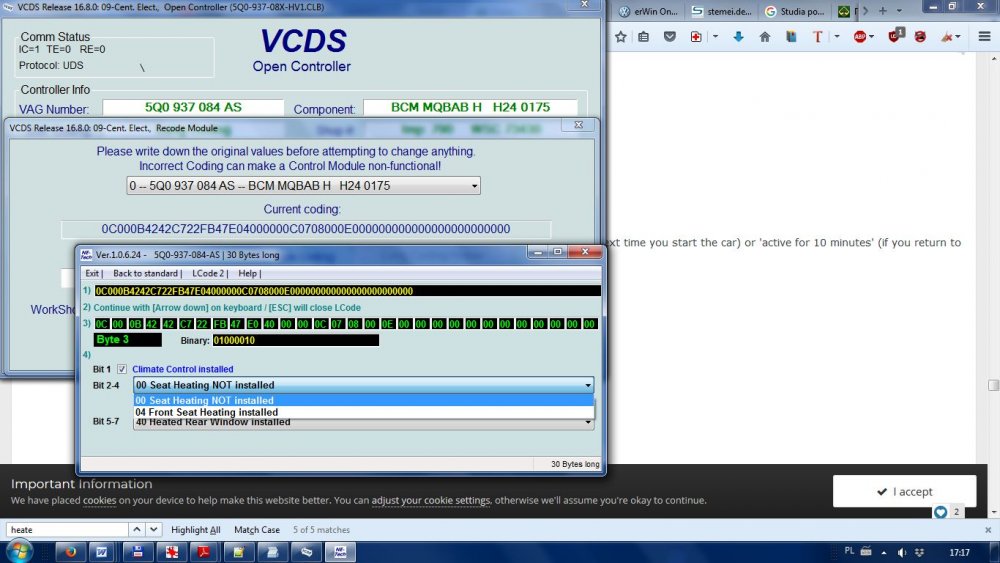The width and height of the screenshot is (1000, 563).
Task: Open Word from the taskbar
Action: (x=101, y=552)
